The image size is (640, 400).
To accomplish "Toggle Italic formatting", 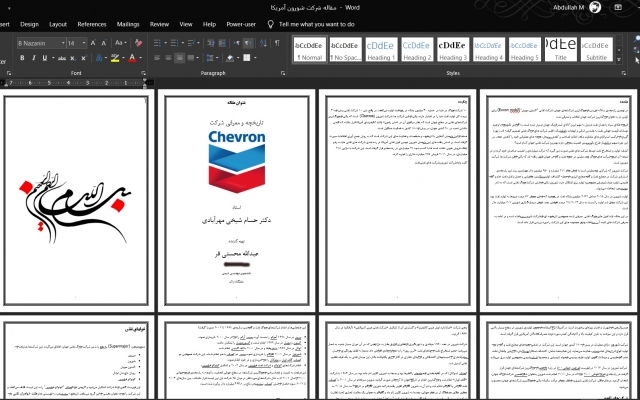I will [x=33, y=58].
